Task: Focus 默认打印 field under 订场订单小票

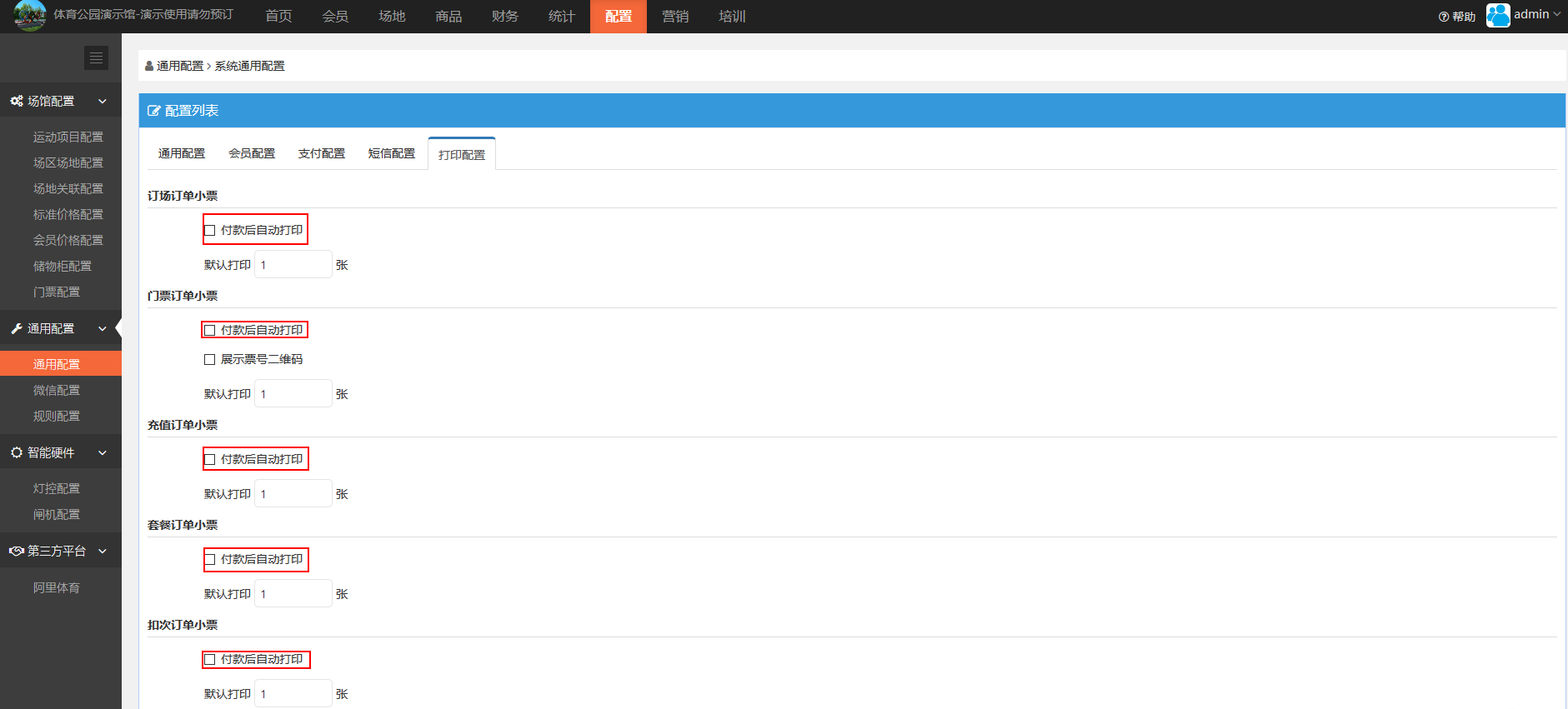Action: (293, 265)
